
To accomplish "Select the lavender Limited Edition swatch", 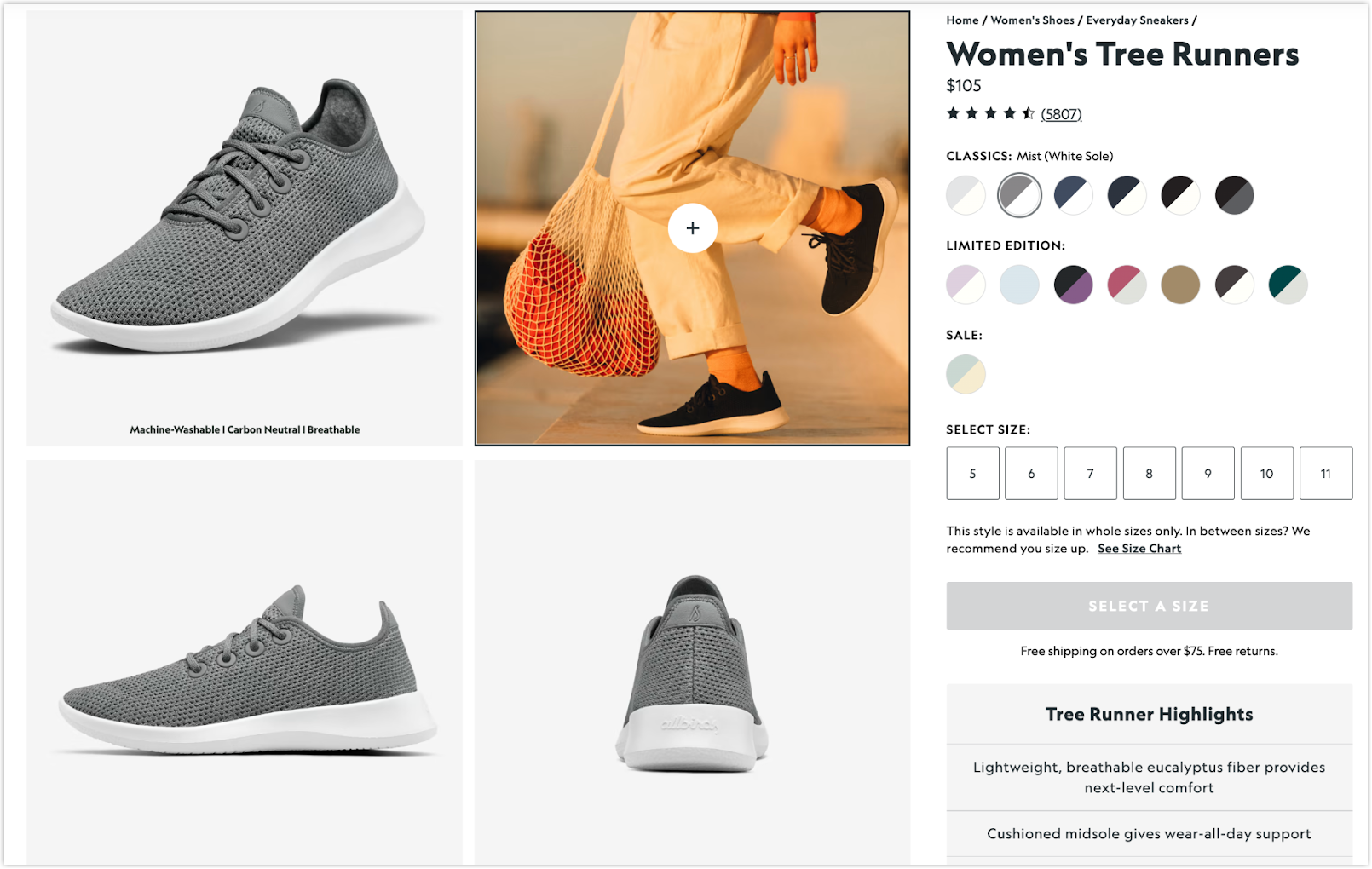I will click(965, 285).
